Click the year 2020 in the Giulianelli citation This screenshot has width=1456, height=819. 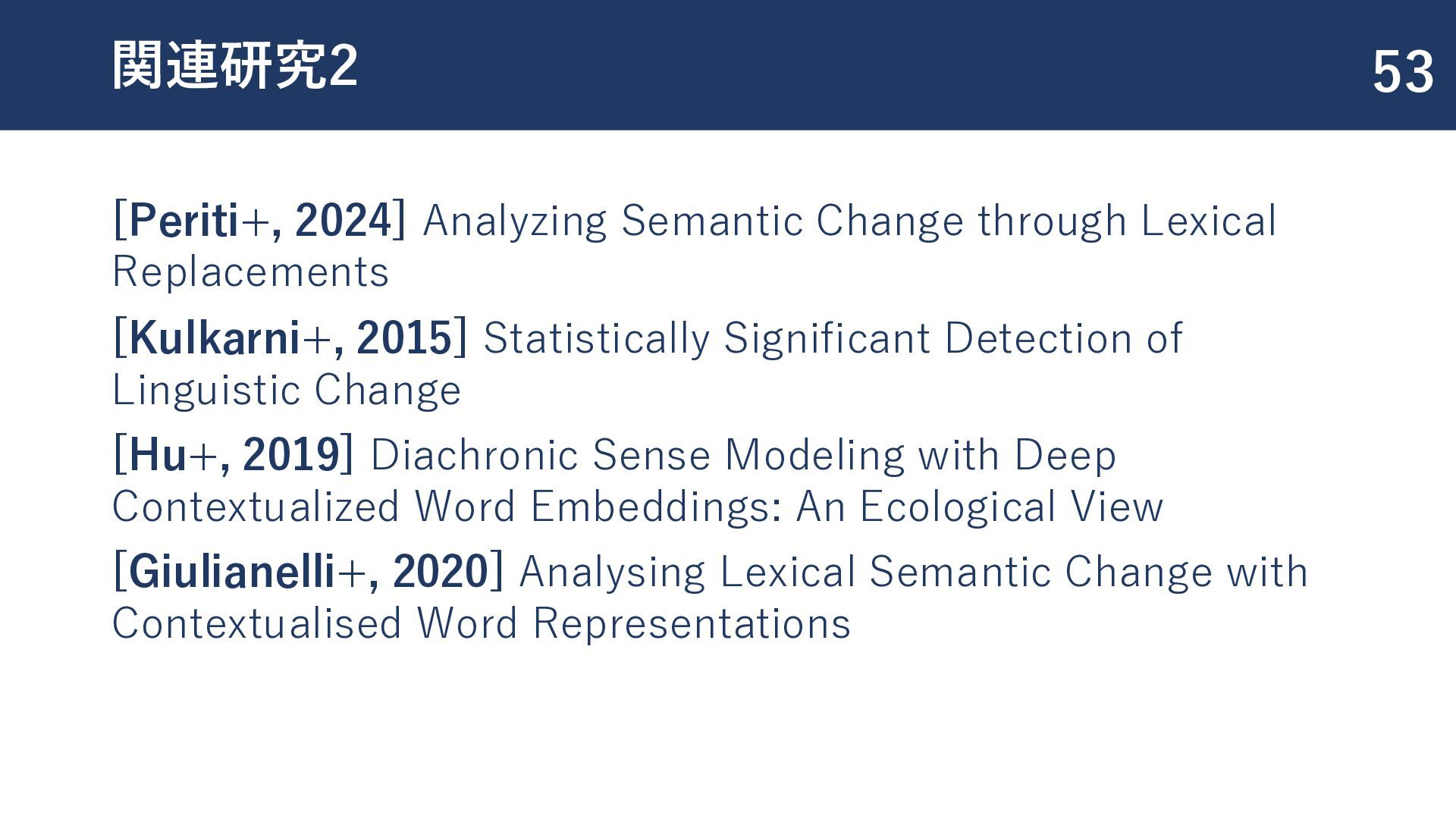(x=441, y=572)
